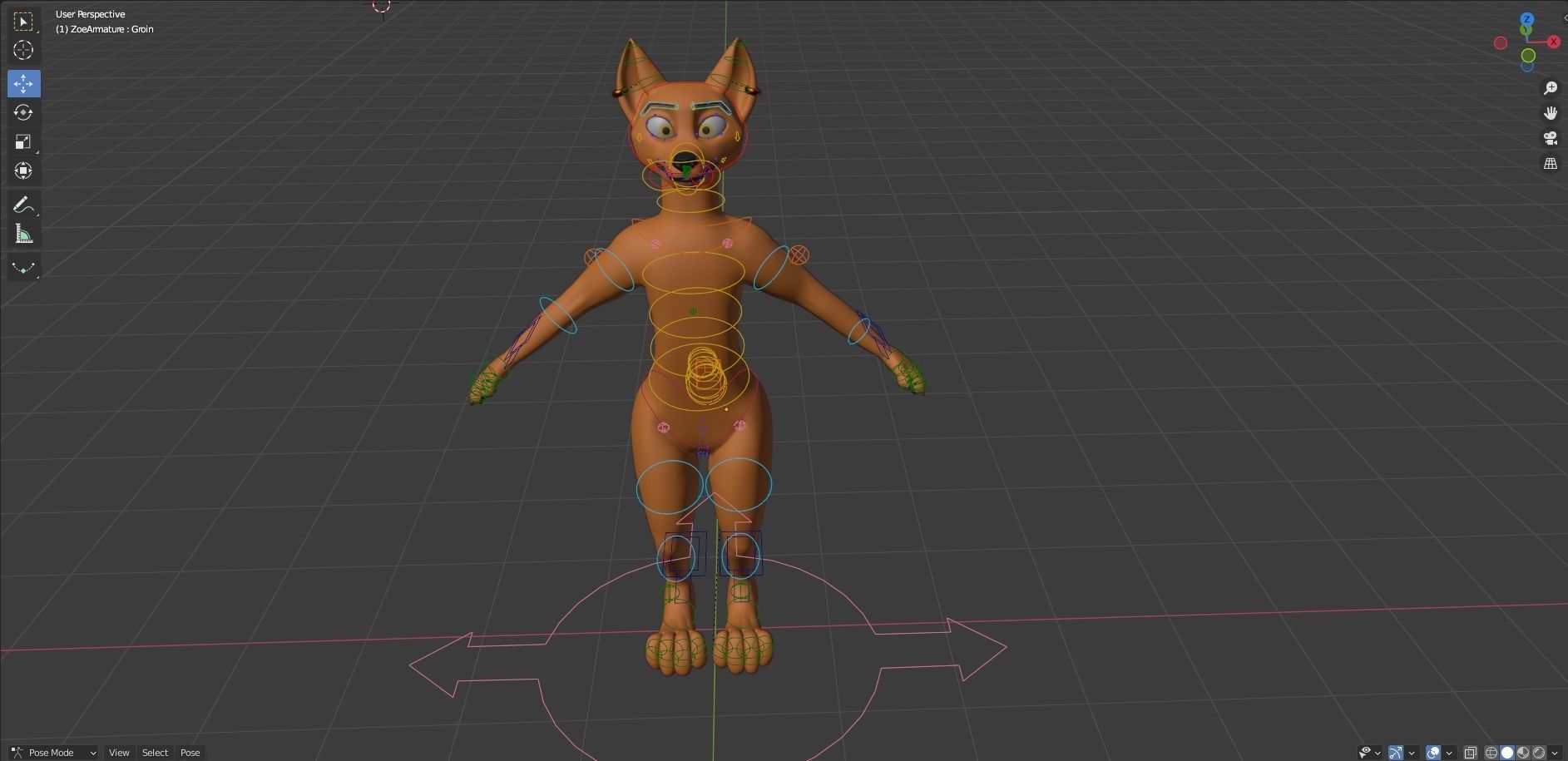Switch to Rendered viewport shading
This screenshot has width=1568, height=761.
click(1539, 753)
